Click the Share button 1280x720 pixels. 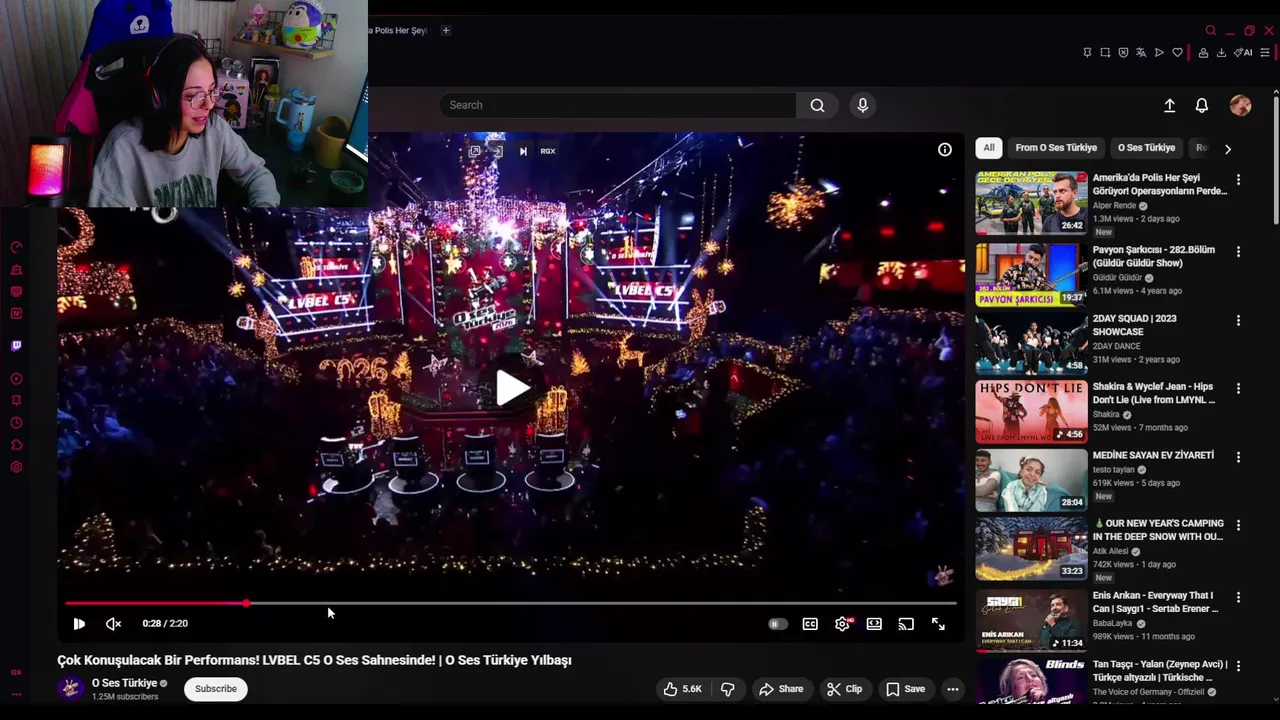[781, 689]
